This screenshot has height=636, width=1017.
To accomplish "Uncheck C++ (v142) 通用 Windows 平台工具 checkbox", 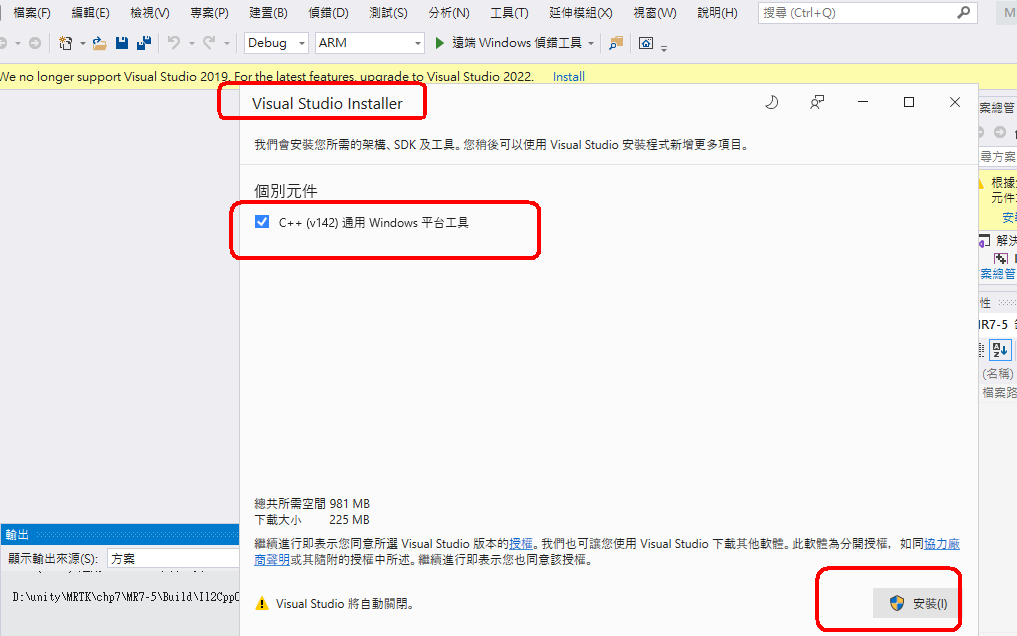I will 262,222.
